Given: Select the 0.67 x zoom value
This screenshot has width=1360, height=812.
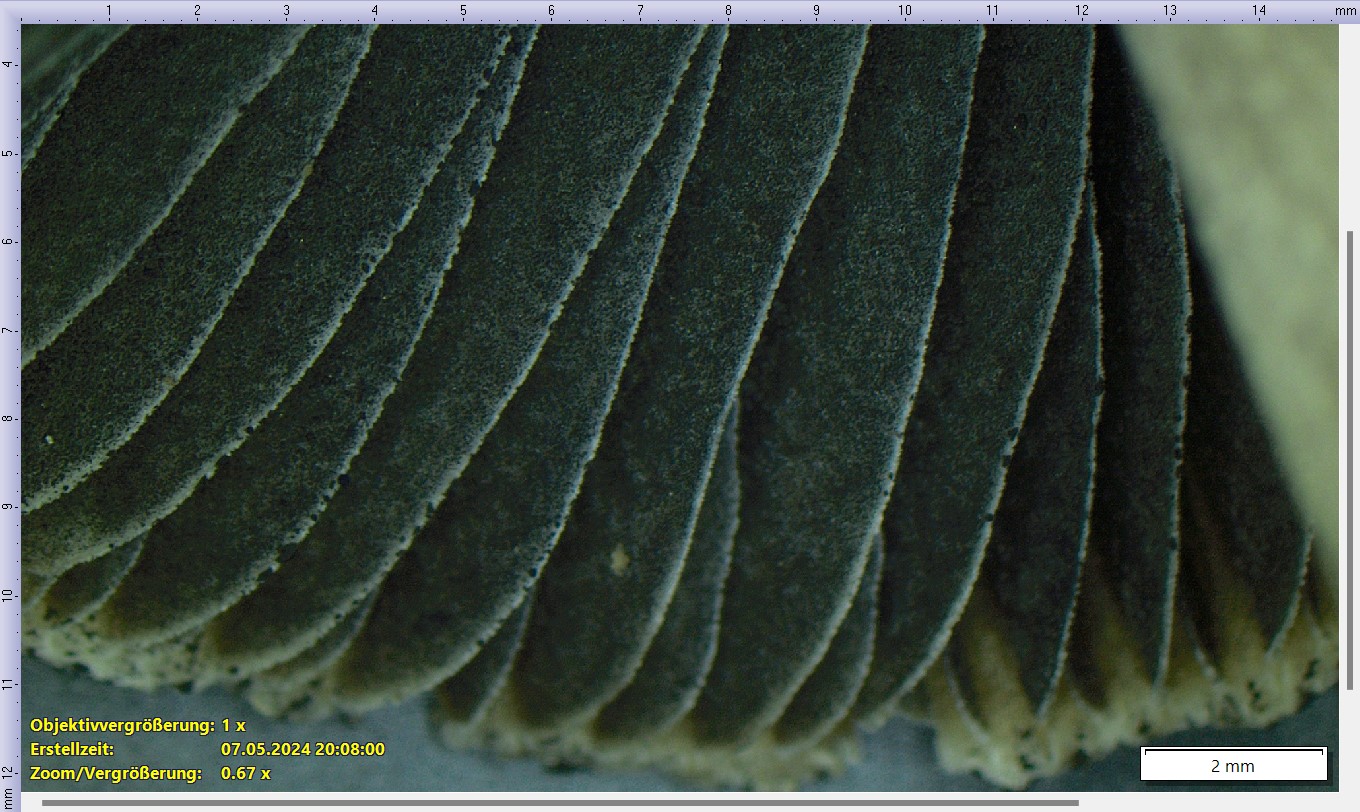Looking at the screenshot, I should click(x=246, y=773).
